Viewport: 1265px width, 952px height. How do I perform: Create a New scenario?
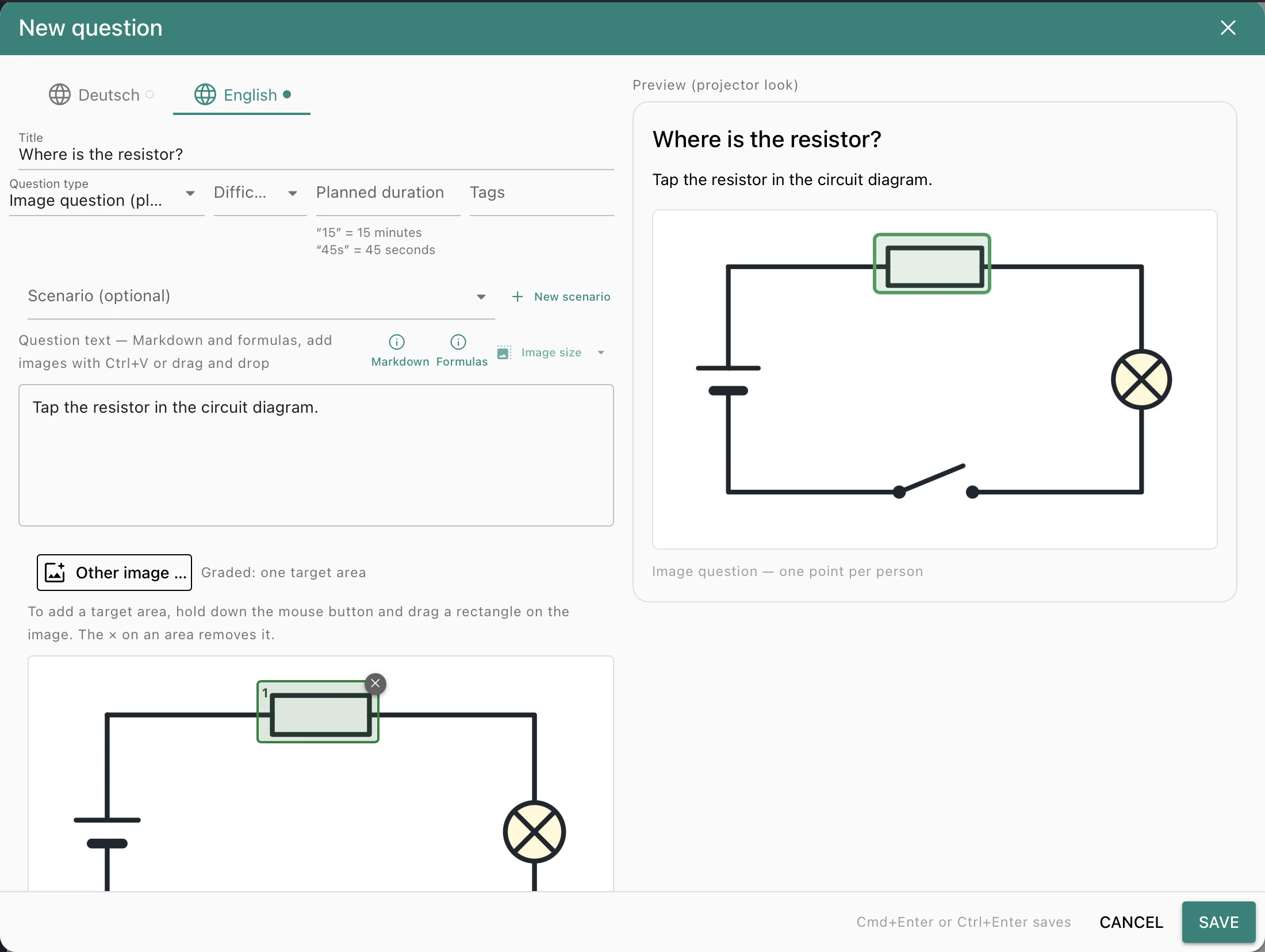561,297
